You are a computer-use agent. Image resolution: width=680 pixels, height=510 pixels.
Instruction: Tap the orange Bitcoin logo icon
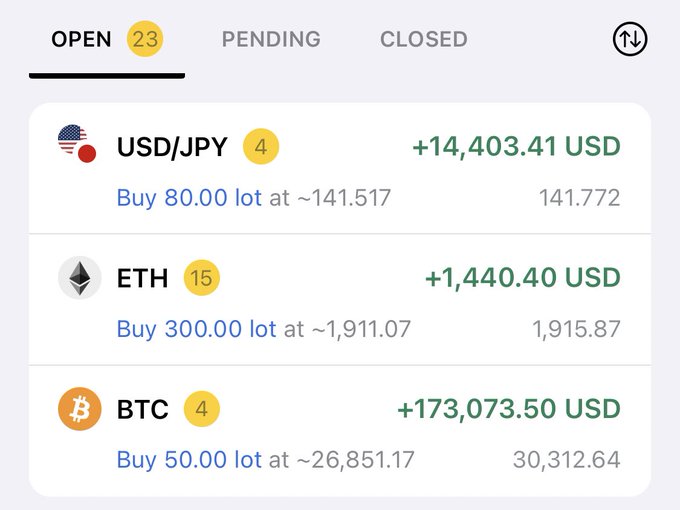[80, 409]
